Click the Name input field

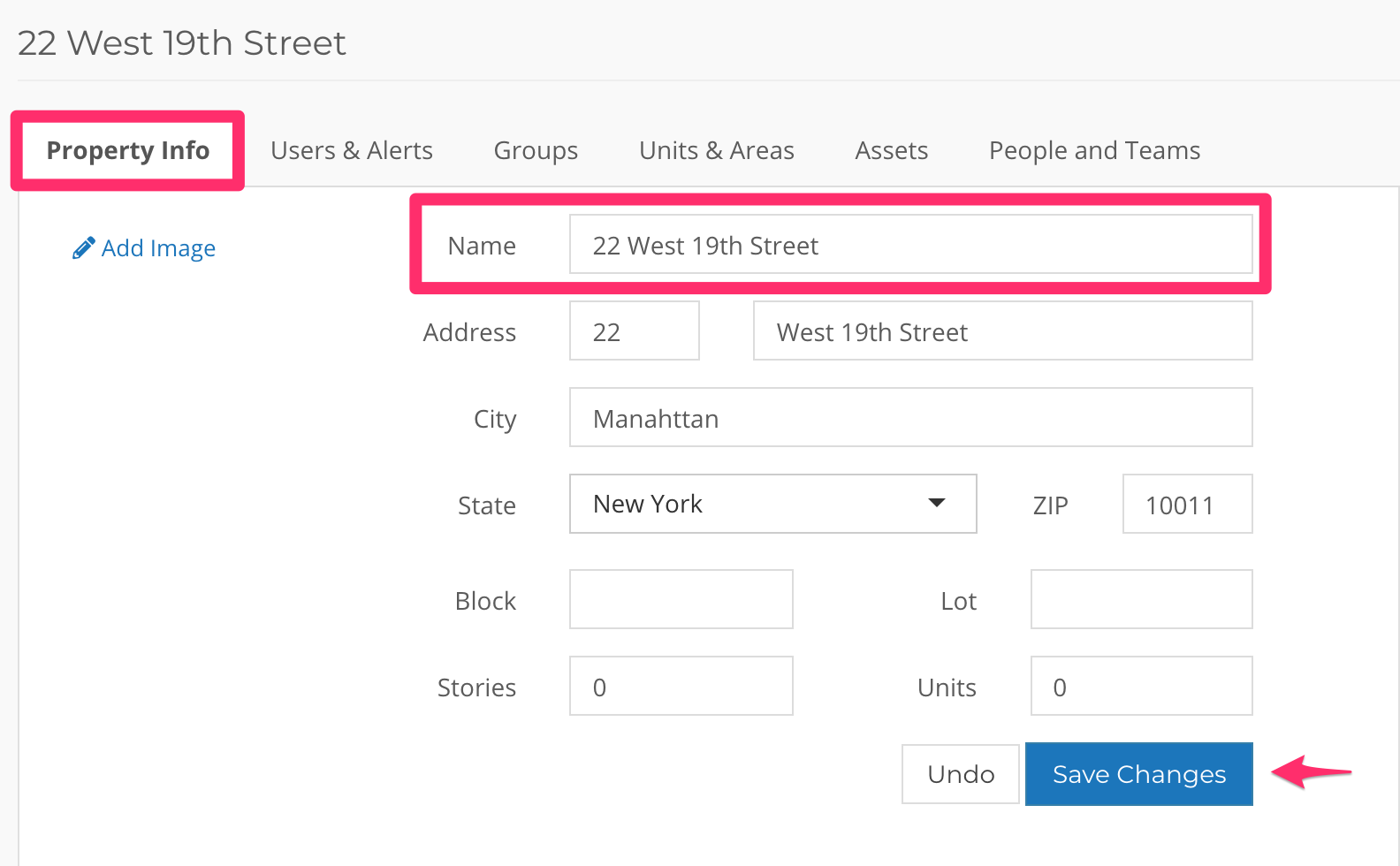click(911, 244)
